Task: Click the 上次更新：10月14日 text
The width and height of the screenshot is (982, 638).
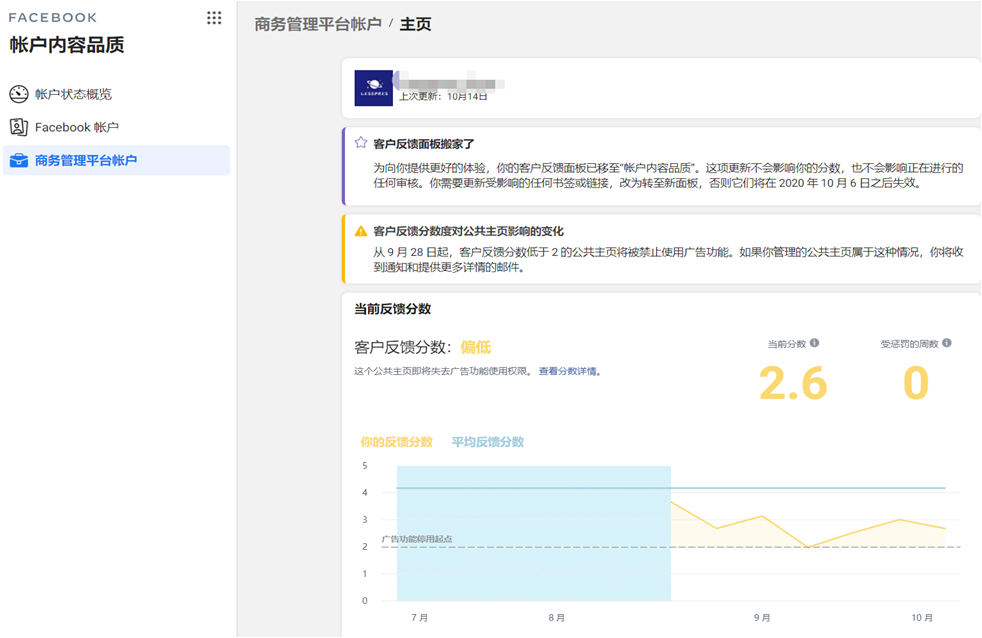Action: tap(443, 96)
